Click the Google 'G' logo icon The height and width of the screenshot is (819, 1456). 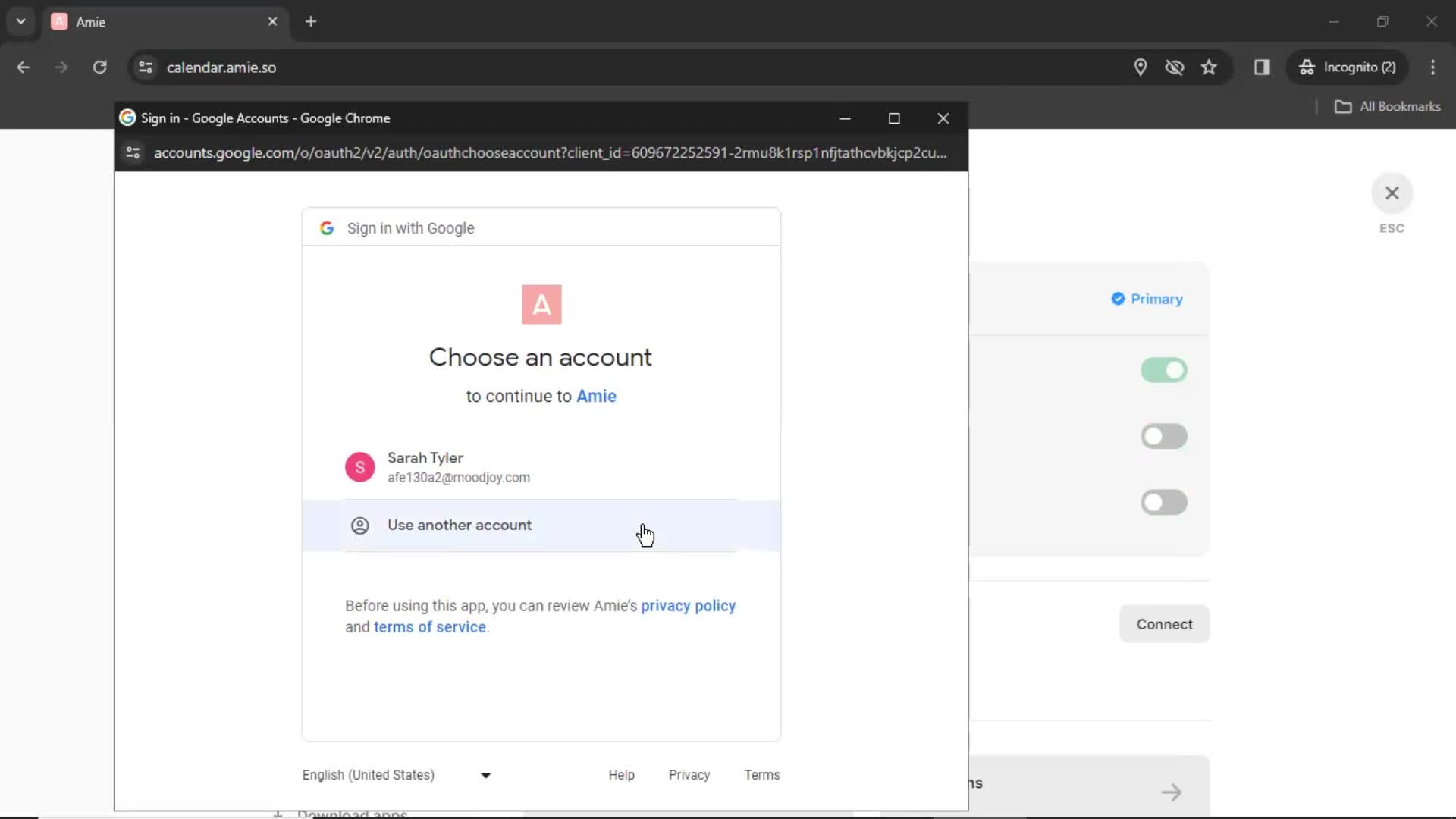pyautogui.click(x=327, y=228)
